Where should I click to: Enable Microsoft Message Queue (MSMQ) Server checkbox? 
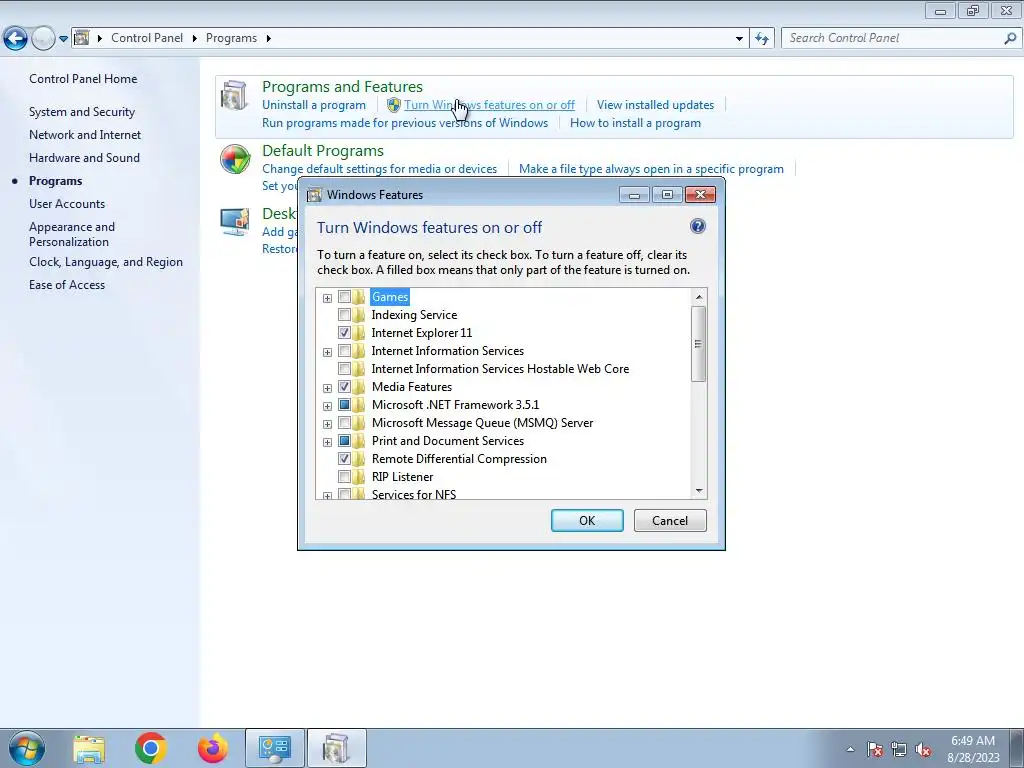[344, 423]
